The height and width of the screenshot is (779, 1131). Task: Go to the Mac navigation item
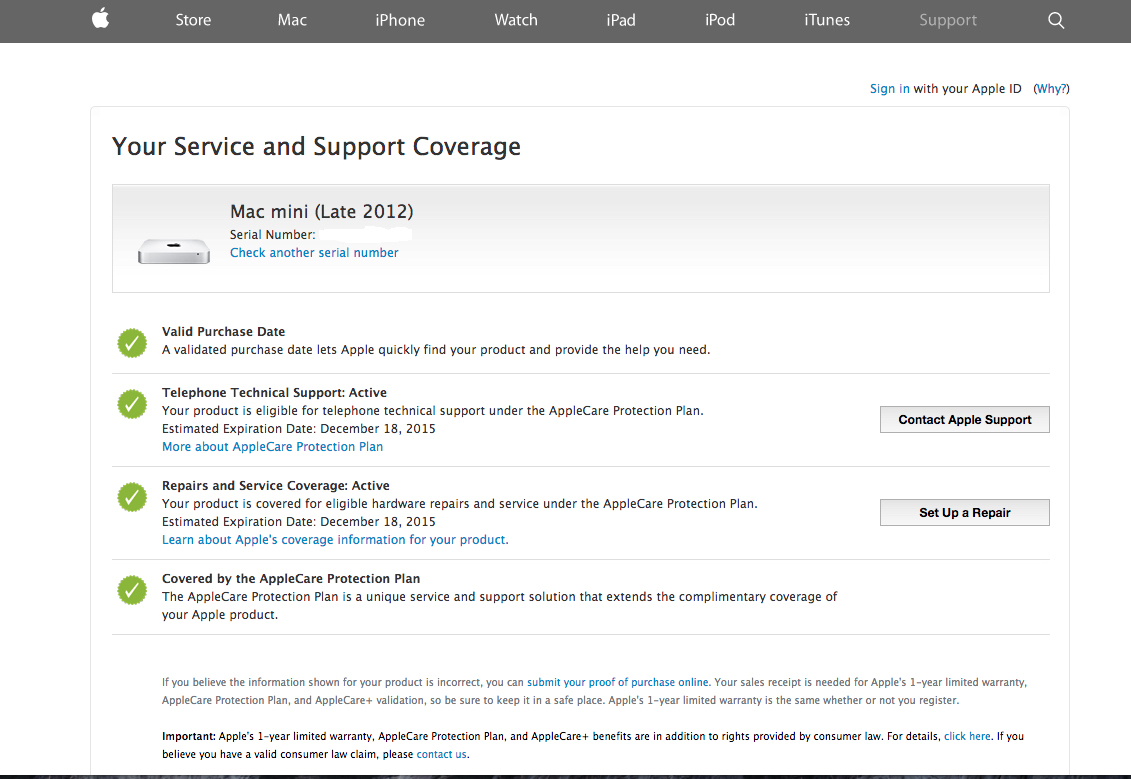pyautogui.click(x=292, y=20)
